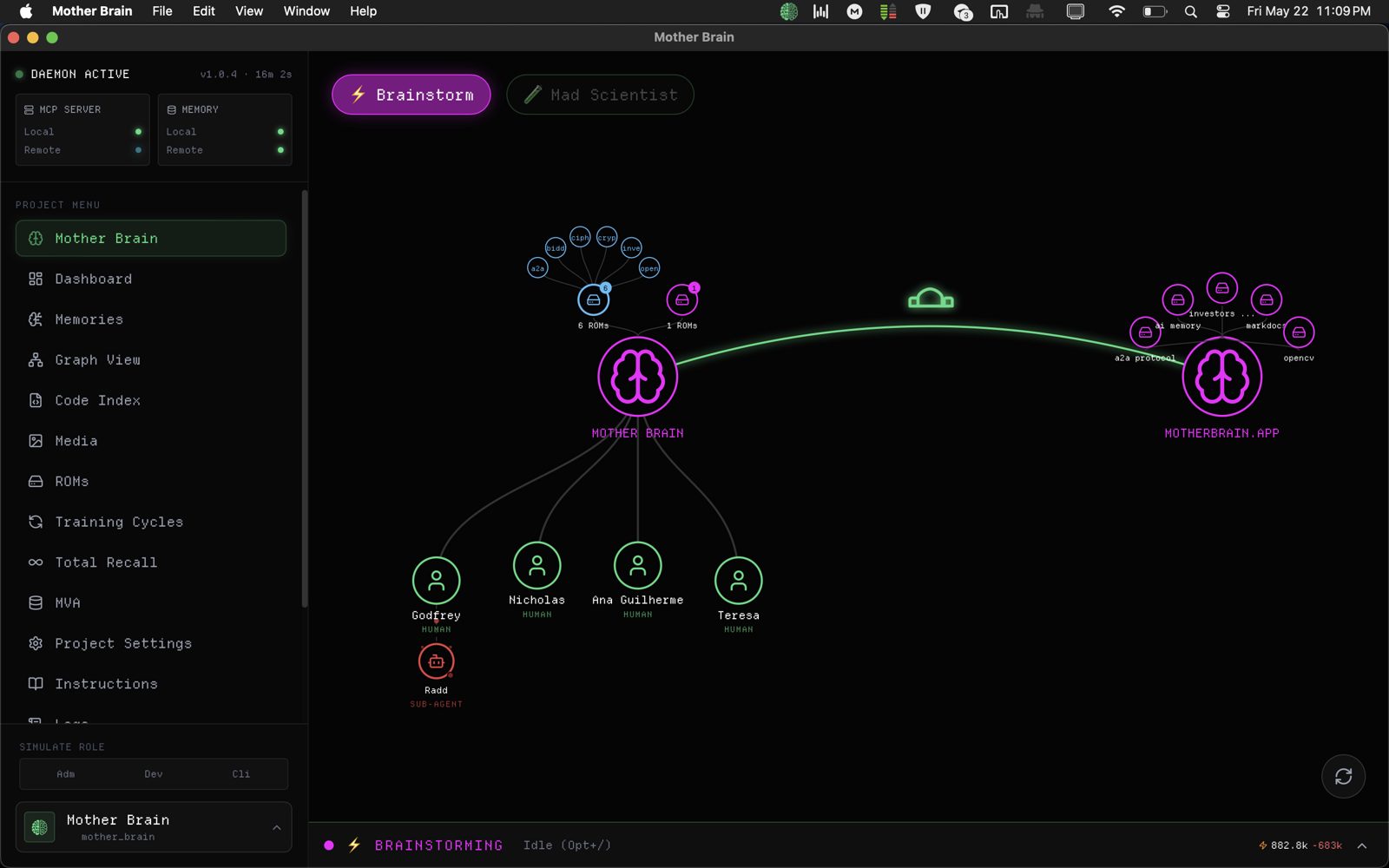The height and width of the screenshot is (868, 1389).
Task: Open the Edit menu
Action: click(204, 11)
